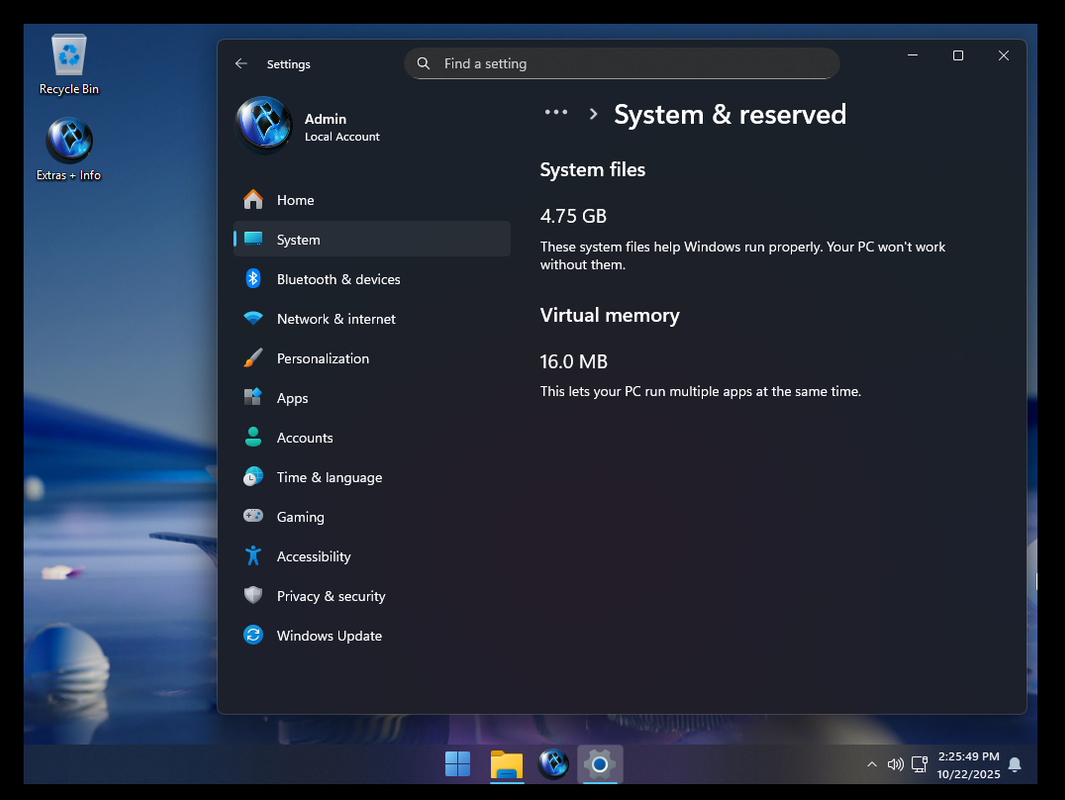
Task: Click the Time & language globe clock icon
Action: [x=253, y=476]
